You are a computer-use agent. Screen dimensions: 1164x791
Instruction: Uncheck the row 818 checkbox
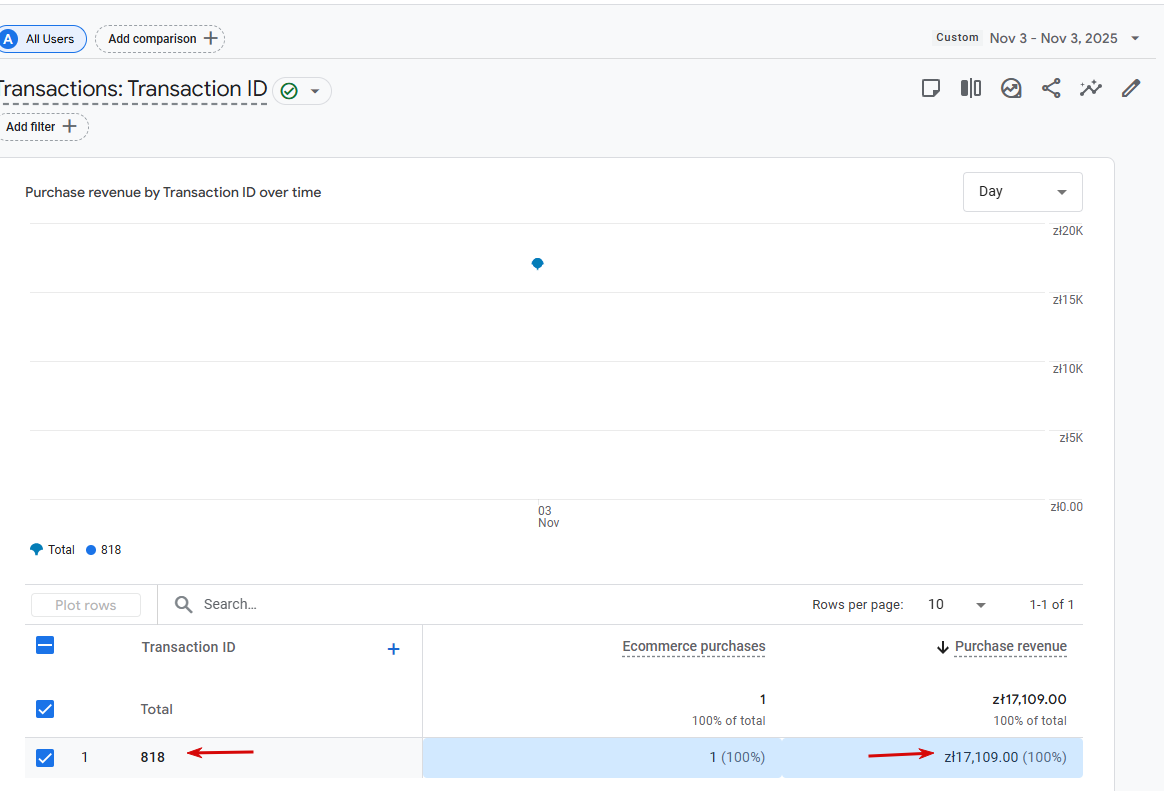(45, 758)
